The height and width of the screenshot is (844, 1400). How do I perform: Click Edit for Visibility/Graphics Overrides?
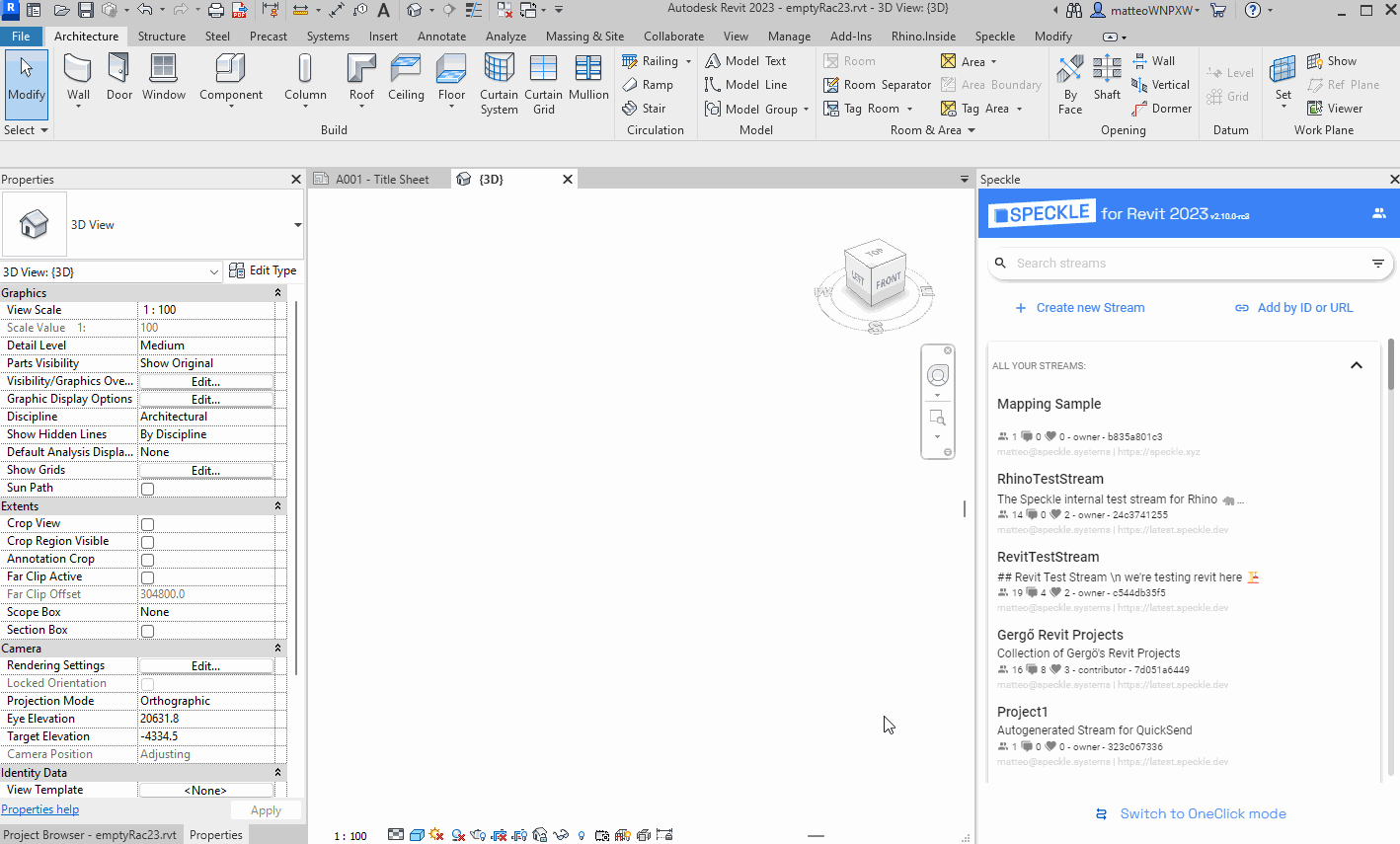205,381
